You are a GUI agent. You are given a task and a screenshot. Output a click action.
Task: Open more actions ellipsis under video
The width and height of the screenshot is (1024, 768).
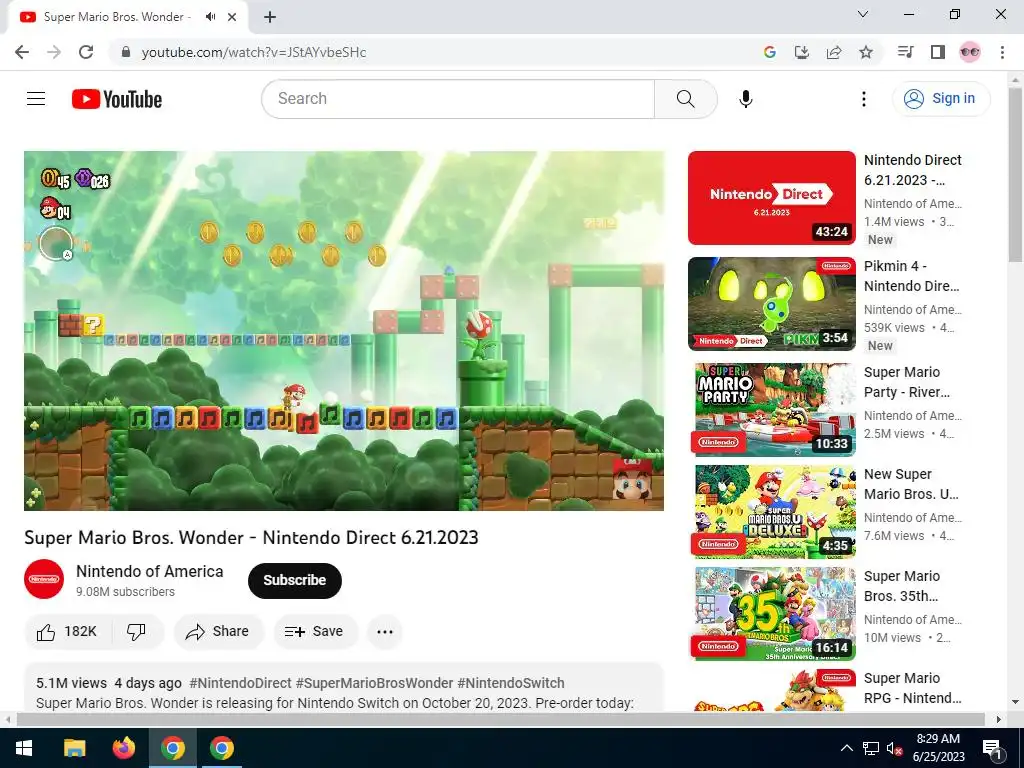coord(385,632)
